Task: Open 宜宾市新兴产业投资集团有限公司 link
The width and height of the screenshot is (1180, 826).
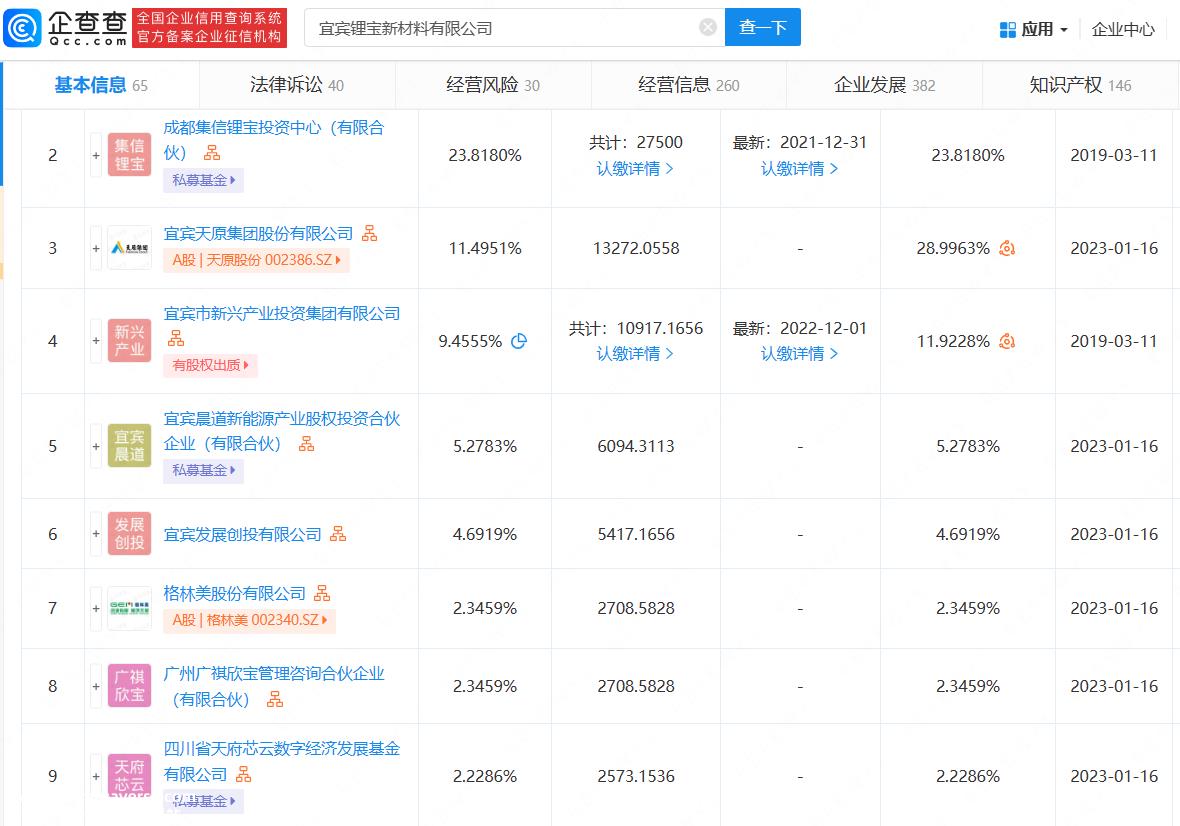Action: click(x=281, y=313)
